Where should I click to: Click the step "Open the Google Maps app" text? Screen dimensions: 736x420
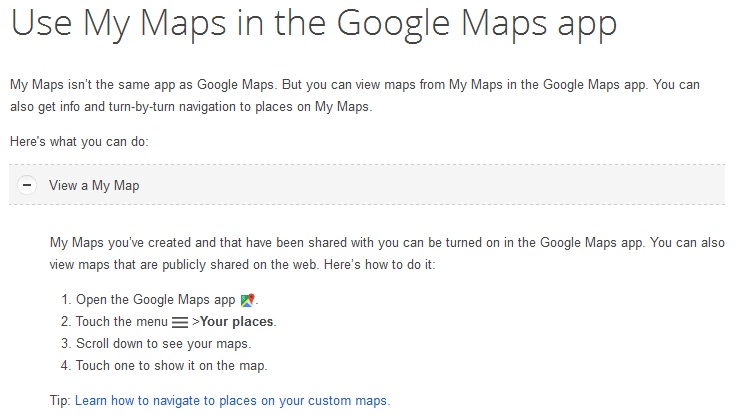[155, 299]
